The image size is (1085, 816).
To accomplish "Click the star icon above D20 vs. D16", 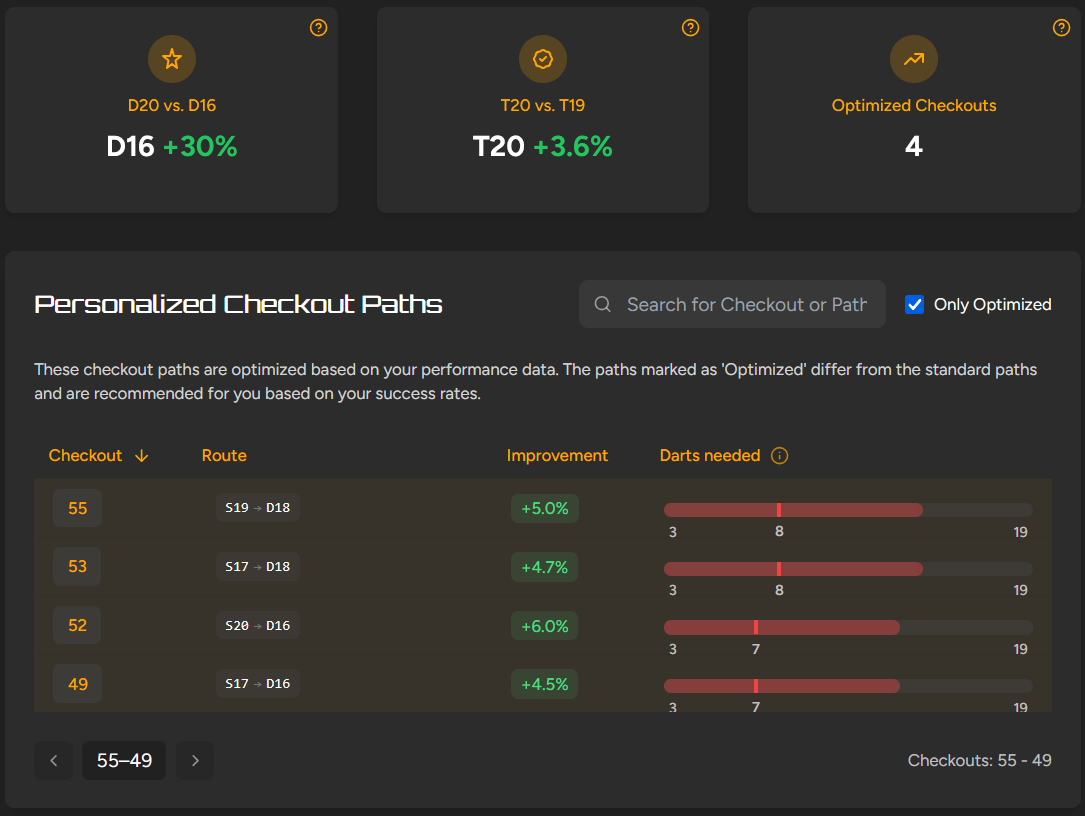I will (172, 59).
